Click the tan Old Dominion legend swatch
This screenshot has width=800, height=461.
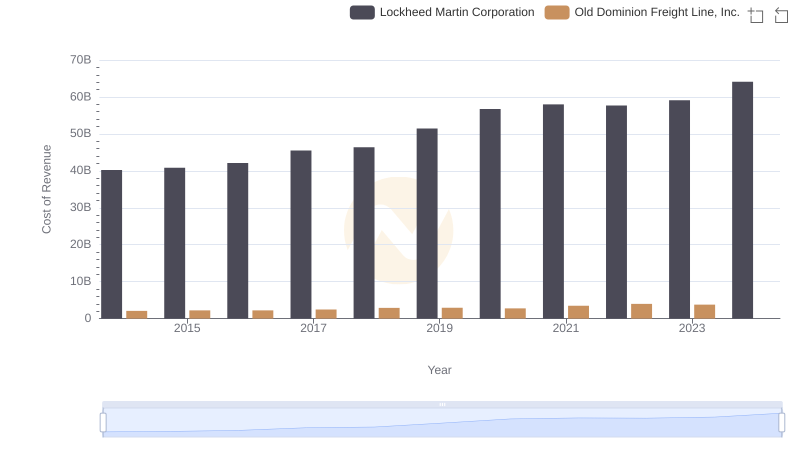click(557, 13)
